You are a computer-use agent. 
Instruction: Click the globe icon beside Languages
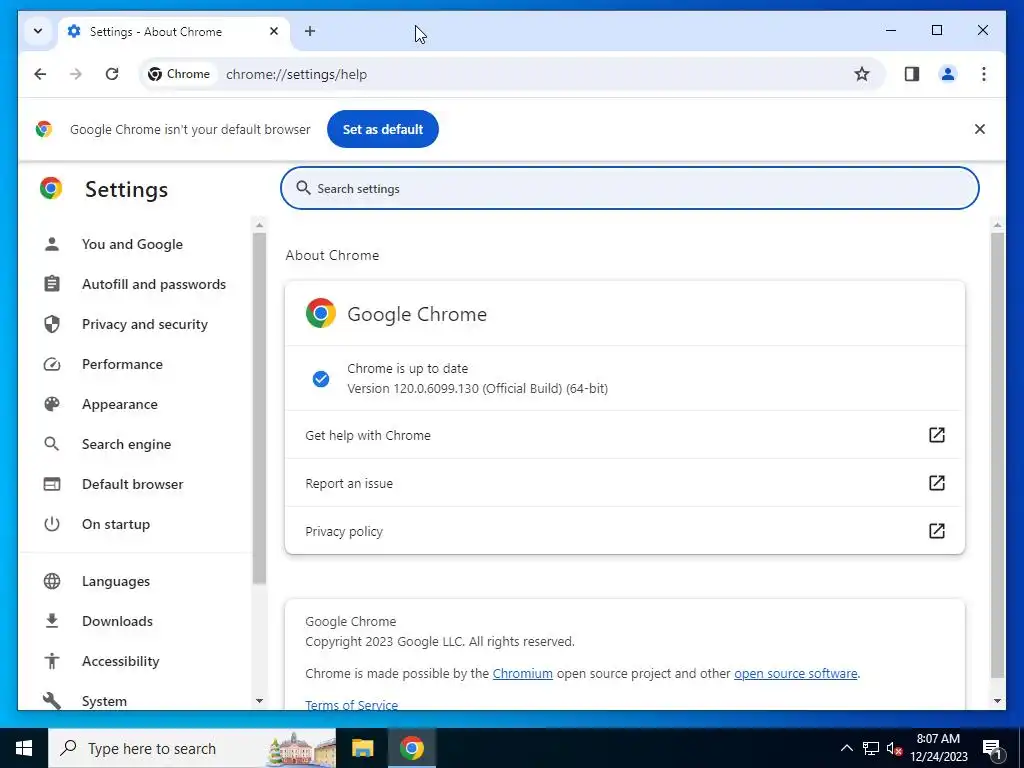pyautogui.click(x=52, y=581)
